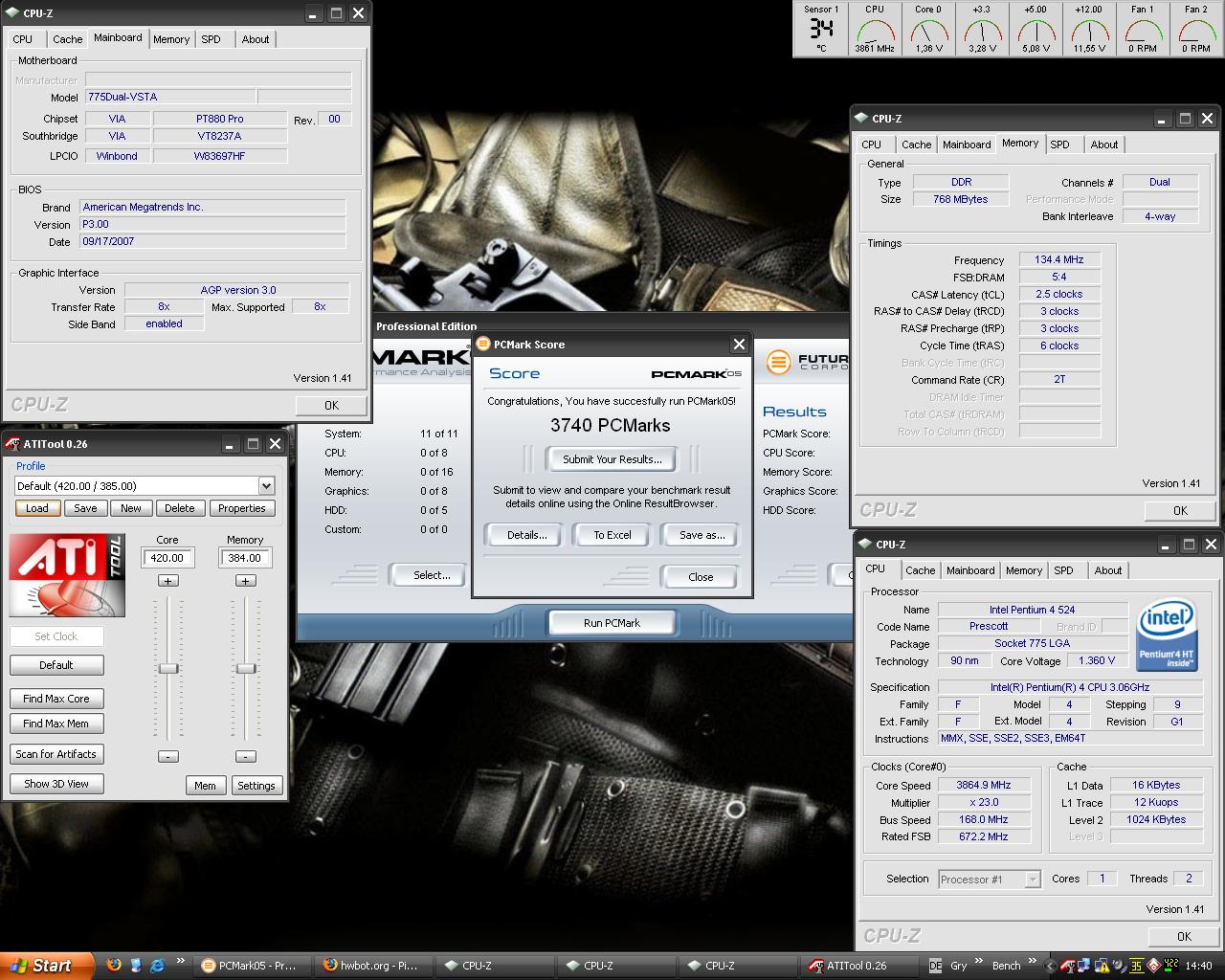The image size is (1225, 980).
Task: Open the Mainboard CPU-Z window system menu arrow
Action: (12, 13)
